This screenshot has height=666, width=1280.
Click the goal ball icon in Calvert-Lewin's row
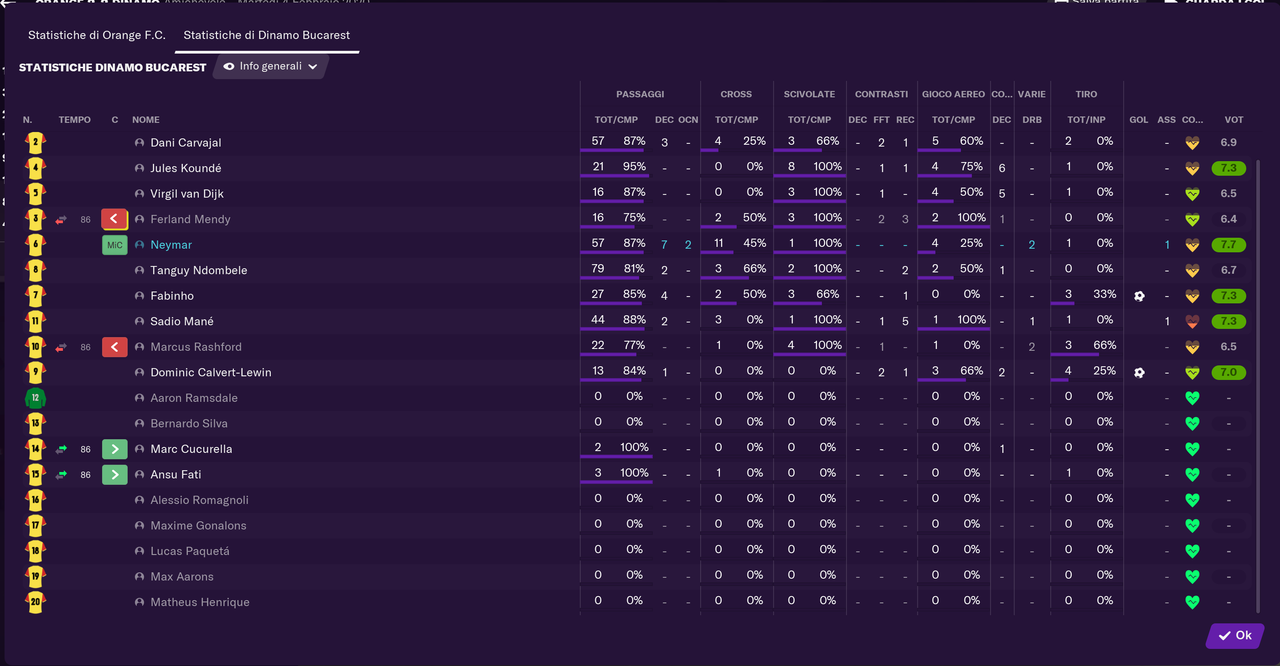[x=1139, y=372]
